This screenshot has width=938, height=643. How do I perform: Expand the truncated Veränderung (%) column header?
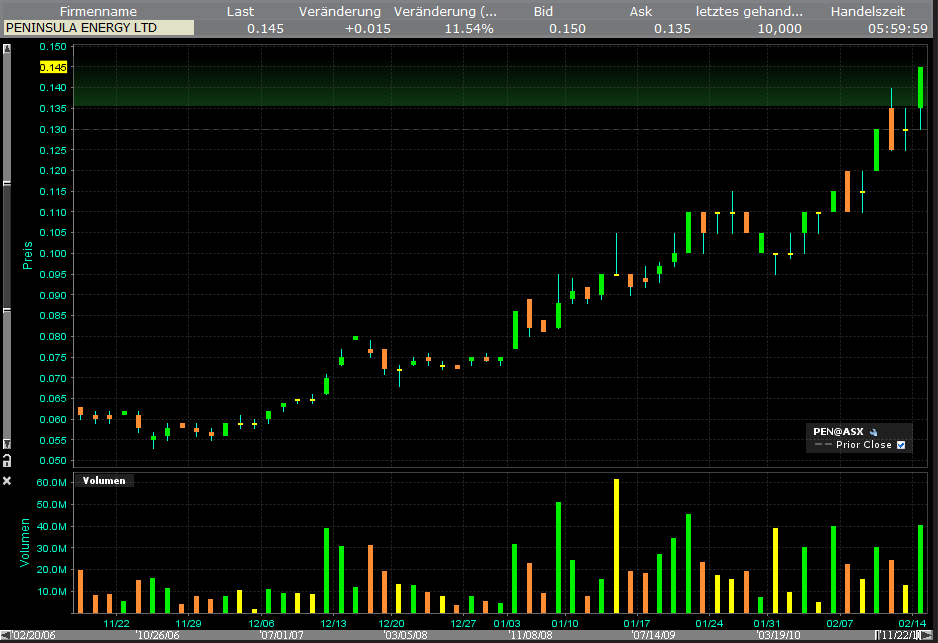click(x=446, y=11)
